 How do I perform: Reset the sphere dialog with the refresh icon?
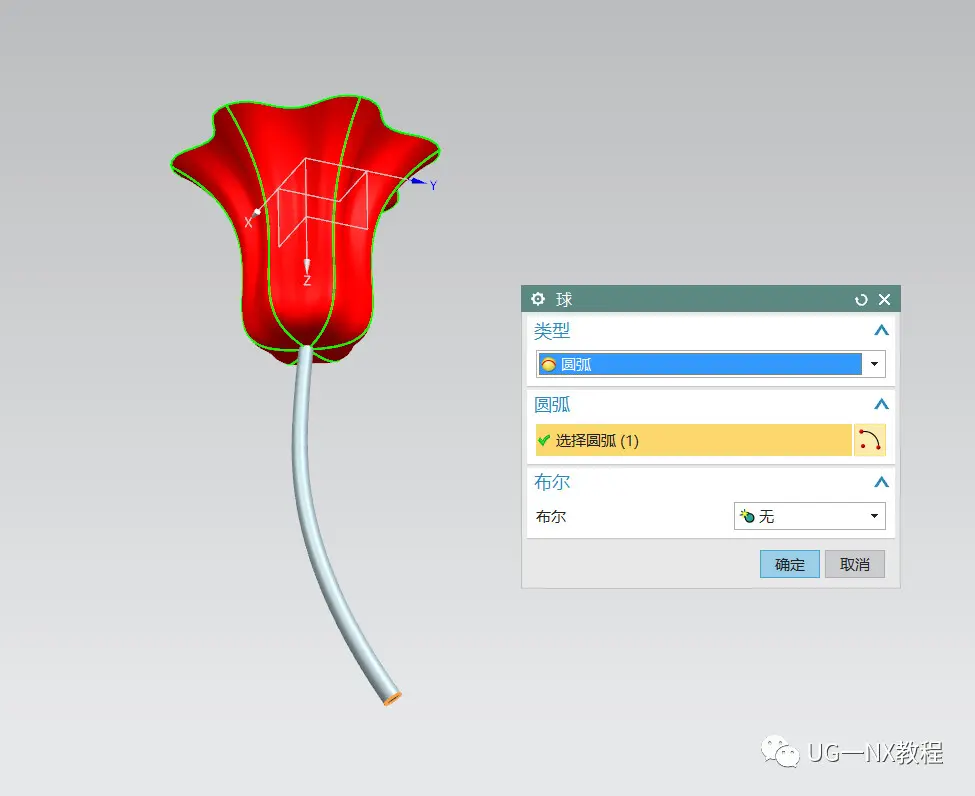point(861,300)
